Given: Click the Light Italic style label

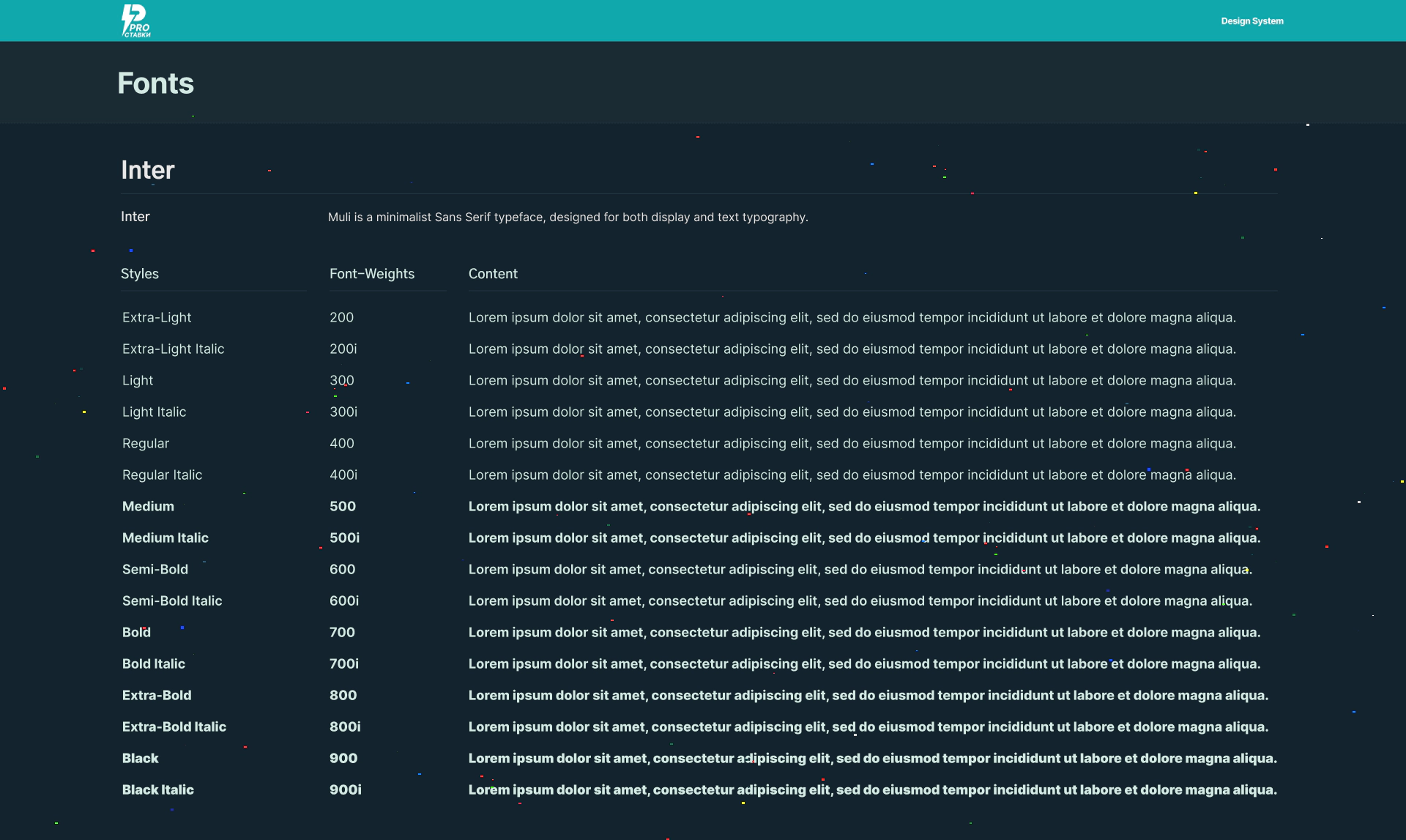Looking at the screenshot, I should (x=154, y=412).
